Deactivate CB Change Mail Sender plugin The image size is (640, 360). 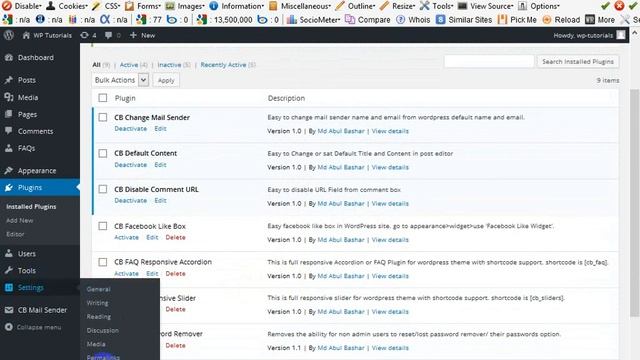pos(131,129)
